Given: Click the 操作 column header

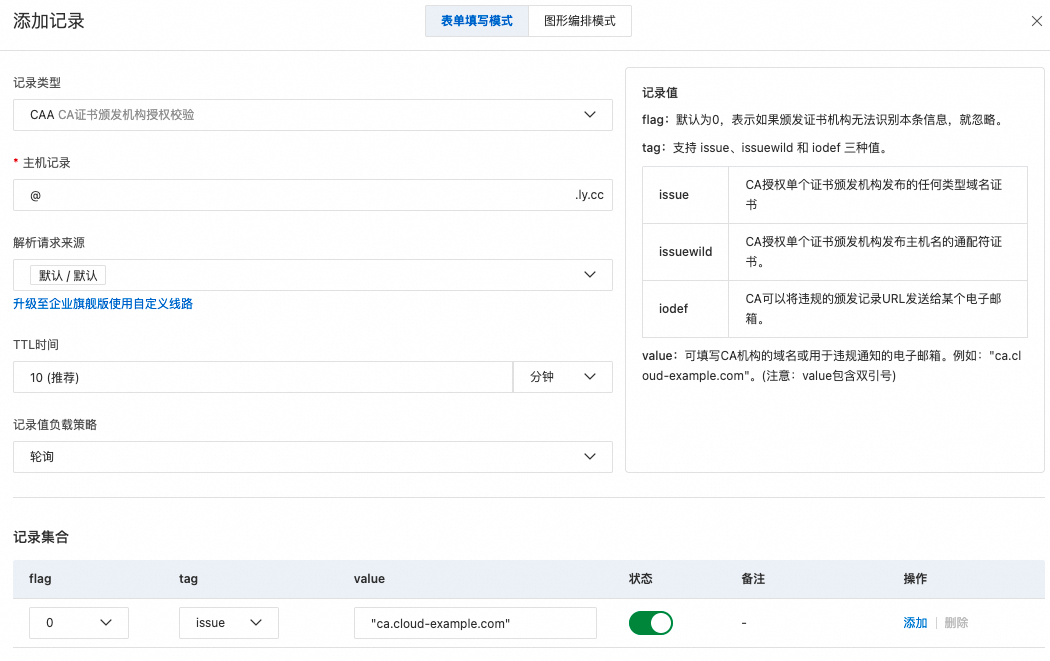Looking at the screenshot, I should (915, 579).
